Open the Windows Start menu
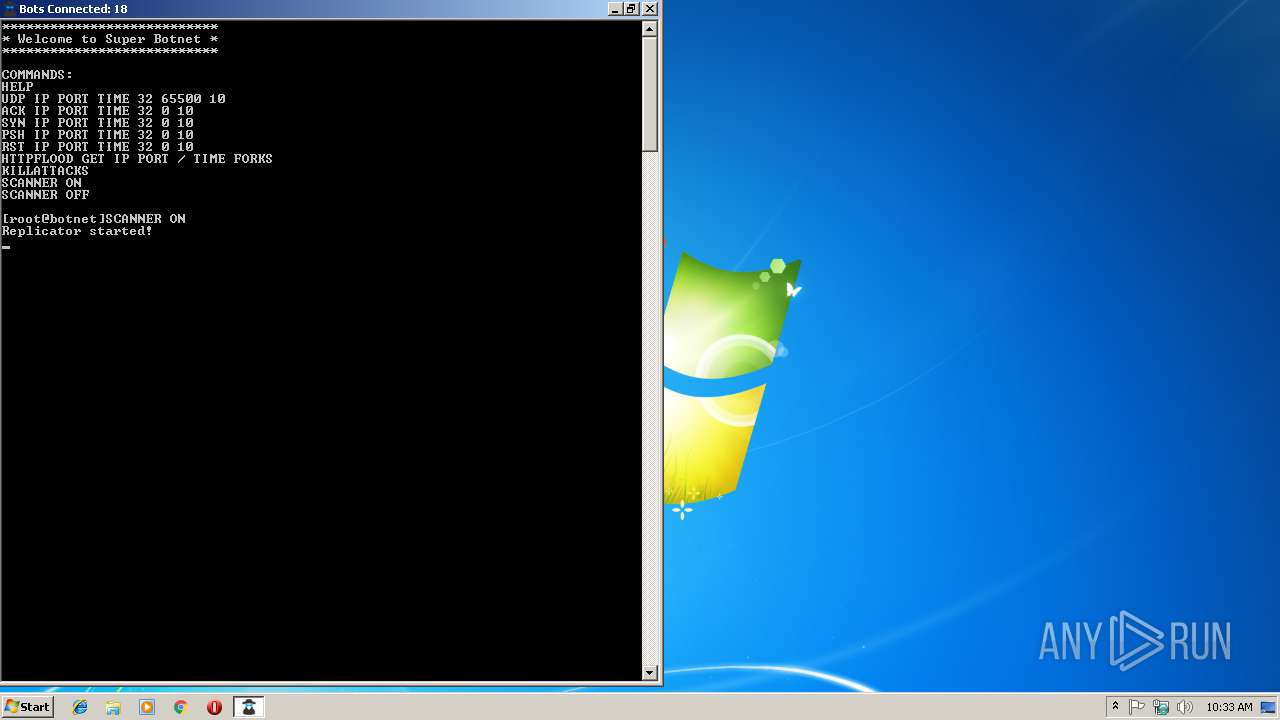The width and height of the screenshot is (1280, 720). (27, 707)
